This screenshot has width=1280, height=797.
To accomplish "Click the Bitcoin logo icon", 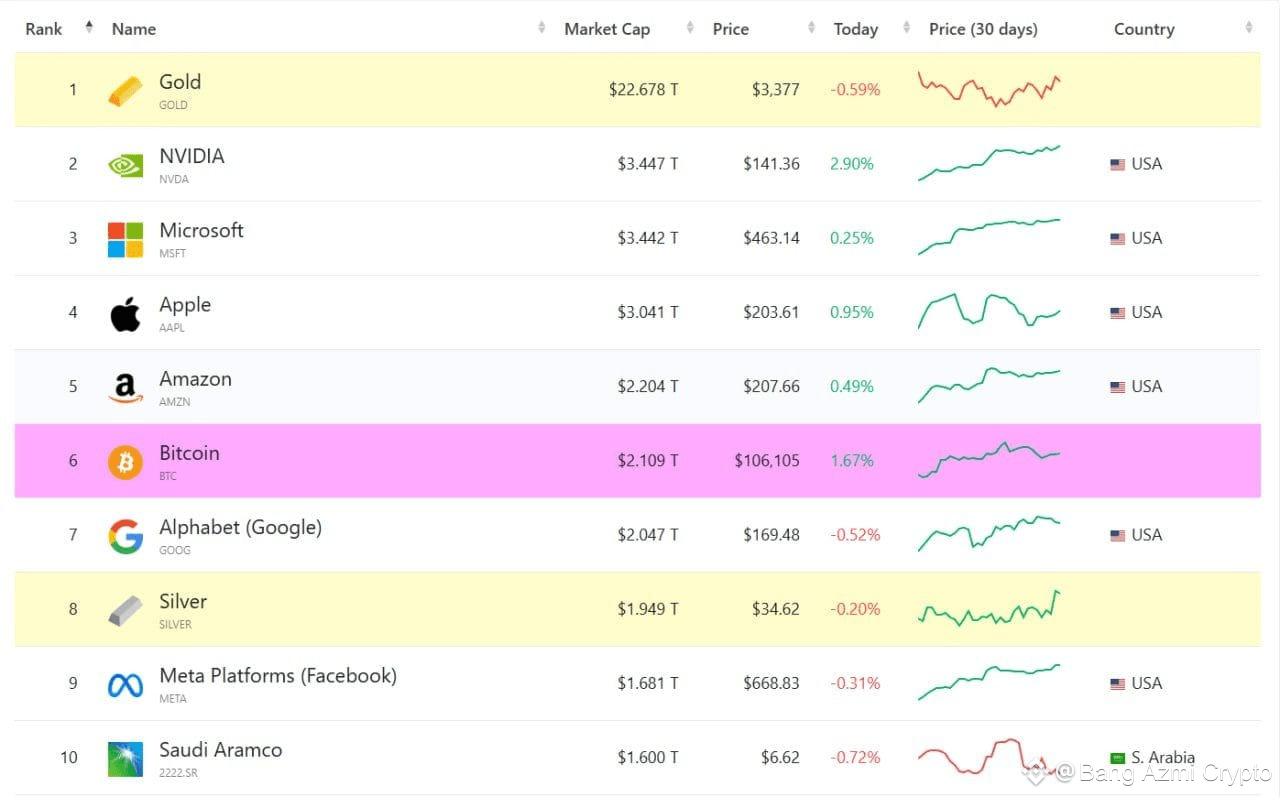I will [125, 462].
